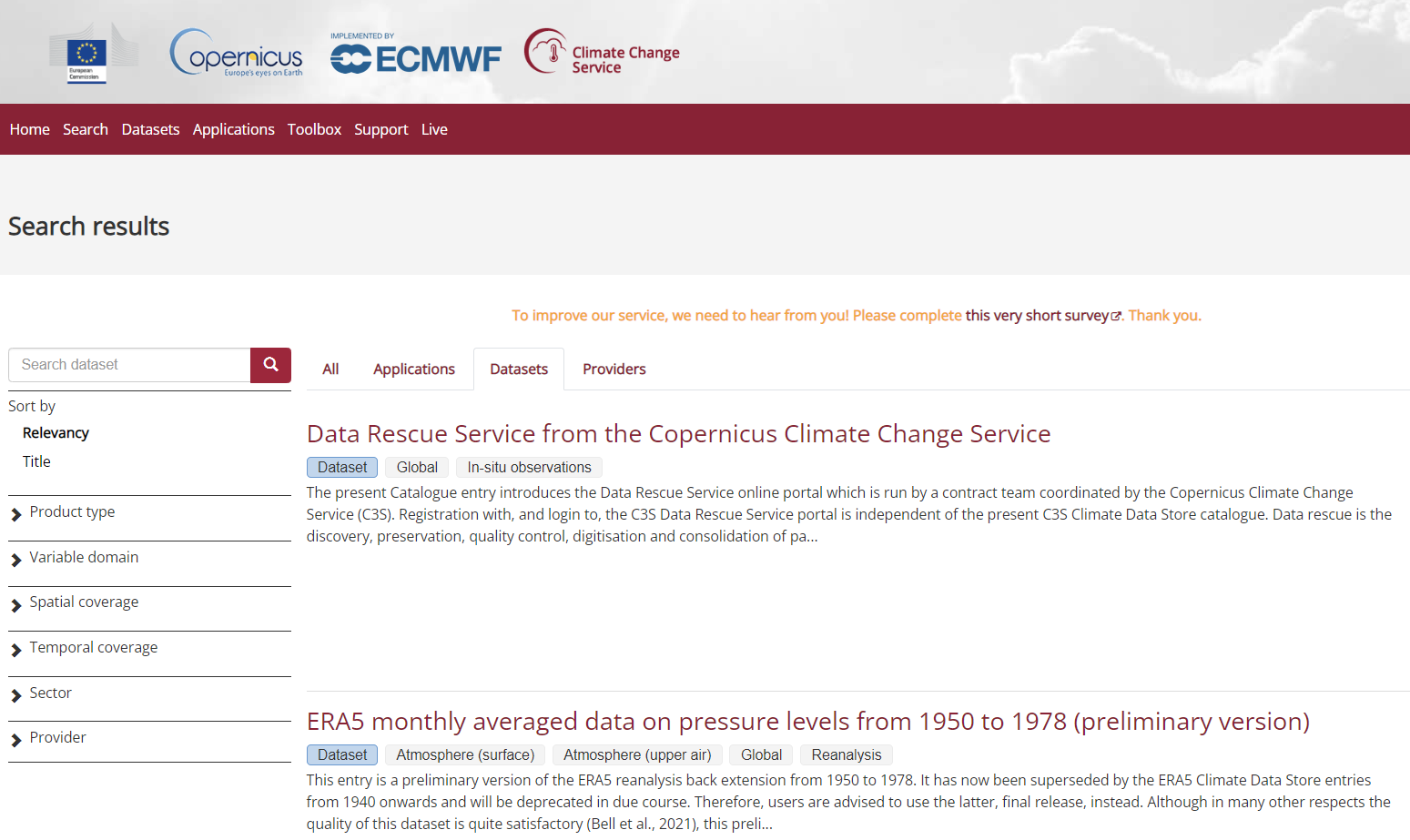Click the ECMWF logo
Viewport: 1410px width, 840px height.
(x=416, y=55)
